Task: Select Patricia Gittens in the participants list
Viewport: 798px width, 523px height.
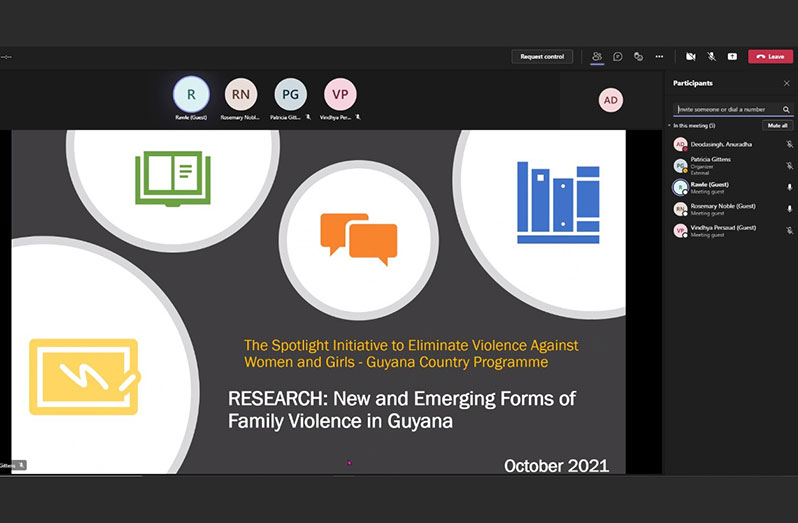Action: (x=733, y=166)
